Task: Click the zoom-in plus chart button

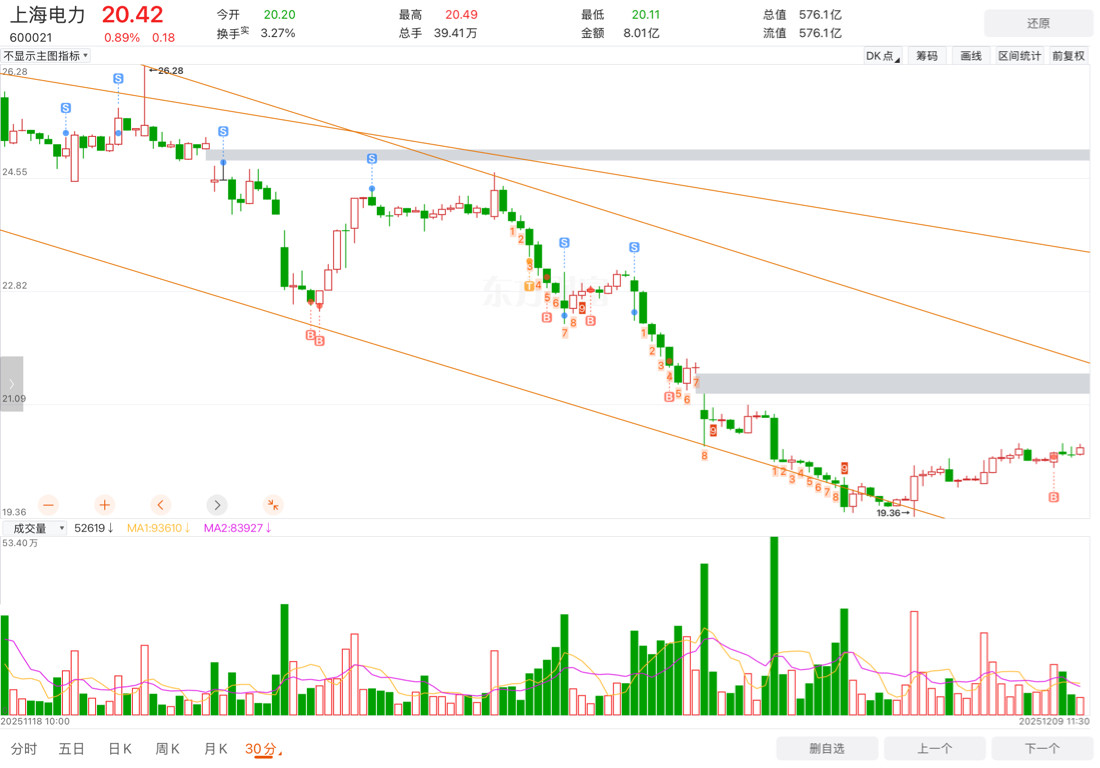Action: [x=105, y=505]
